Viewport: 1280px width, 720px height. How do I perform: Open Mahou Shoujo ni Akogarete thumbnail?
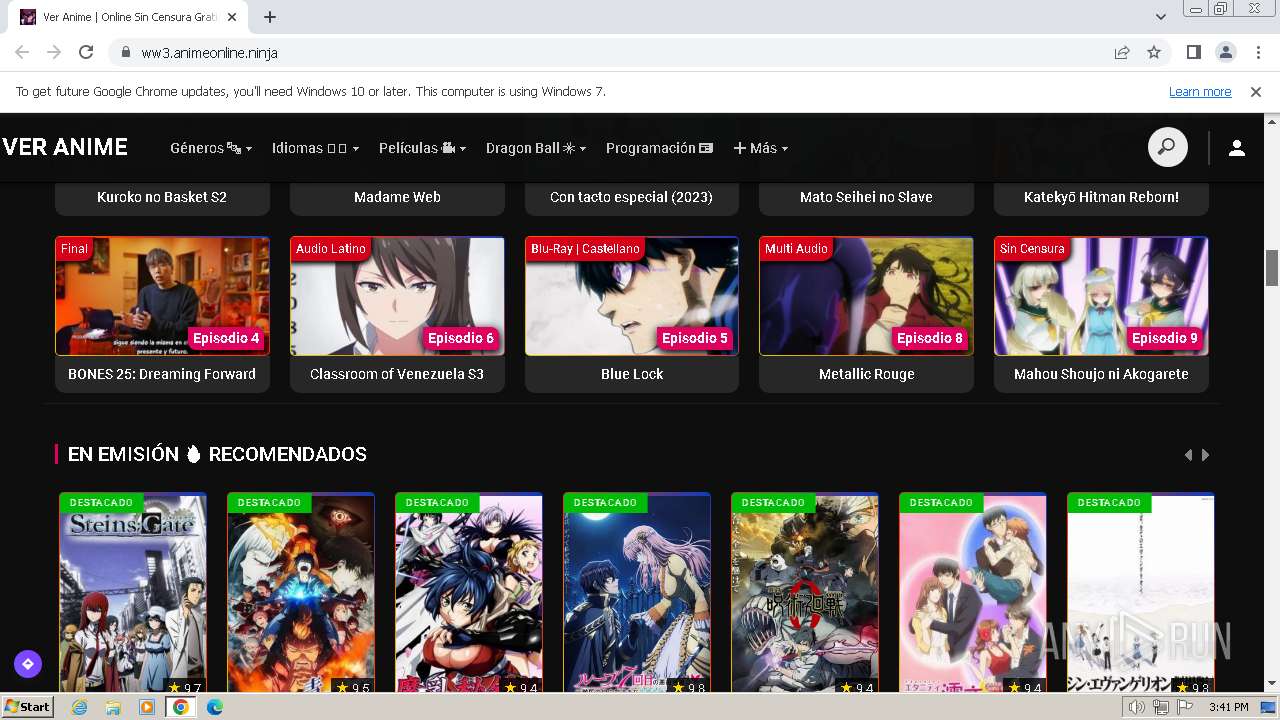1101,296
